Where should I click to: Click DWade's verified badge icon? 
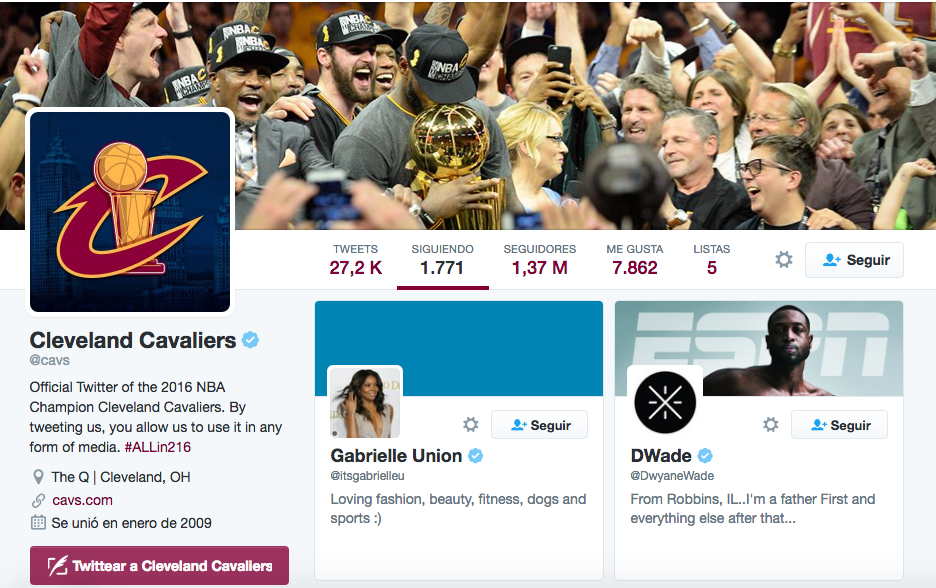[705, 456]
